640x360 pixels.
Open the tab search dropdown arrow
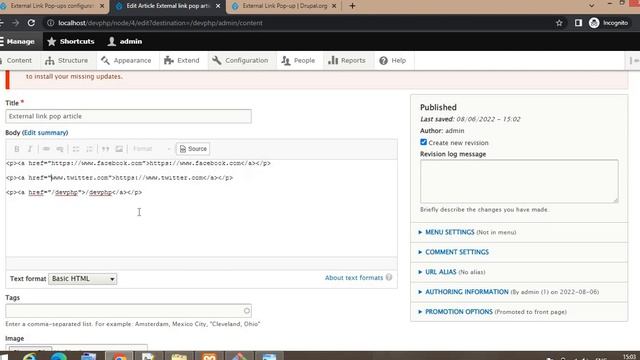coord(591,6)
